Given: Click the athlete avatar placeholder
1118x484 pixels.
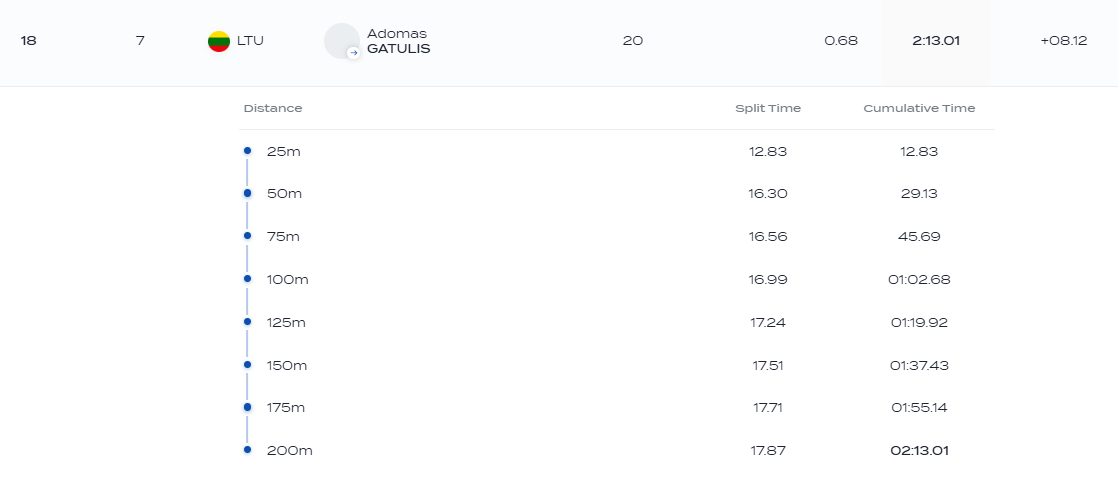Looking at the screenshot, I should (x=341, y=41).
